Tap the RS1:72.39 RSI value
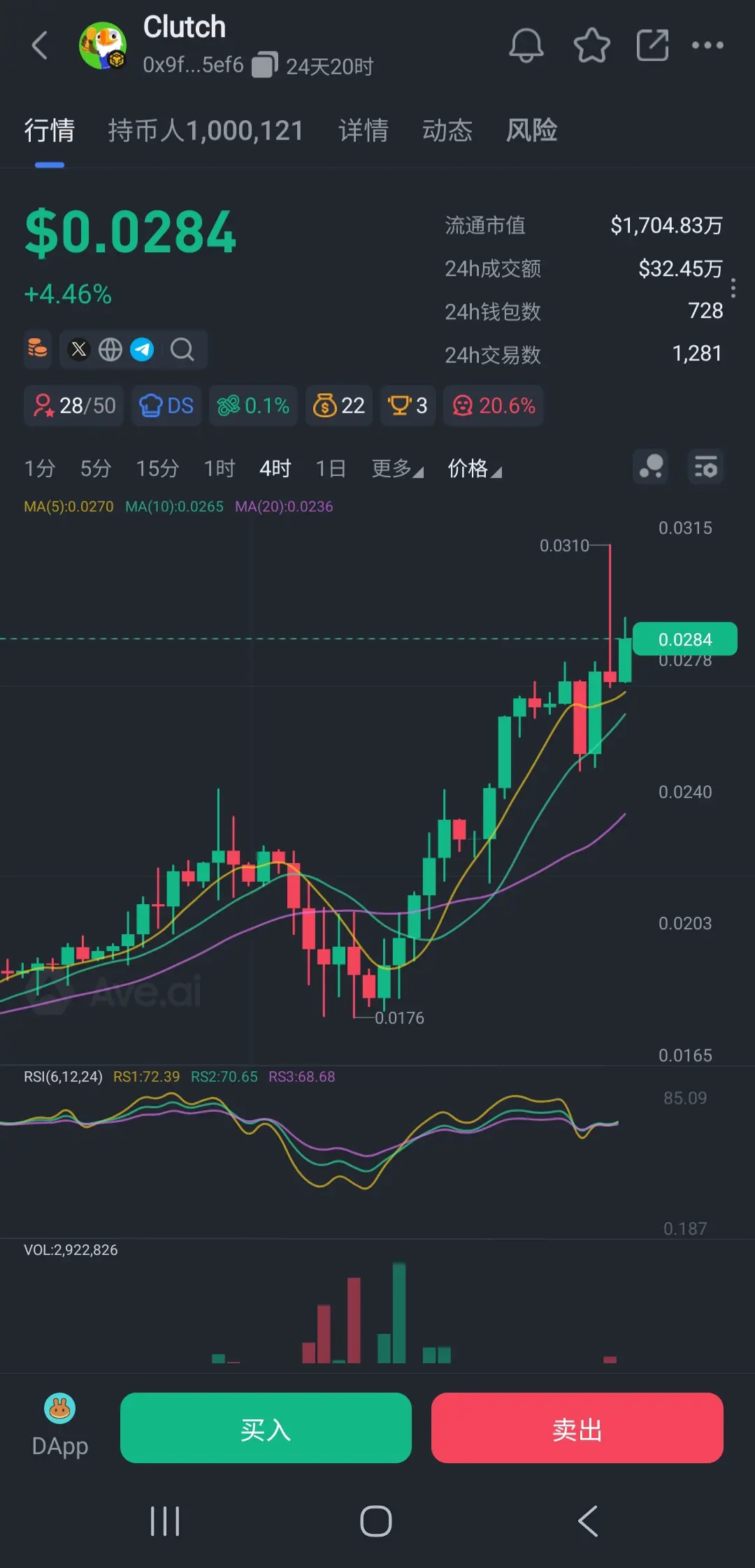This screenshot has width=755, height=1568. click(x=147, y=1077)
